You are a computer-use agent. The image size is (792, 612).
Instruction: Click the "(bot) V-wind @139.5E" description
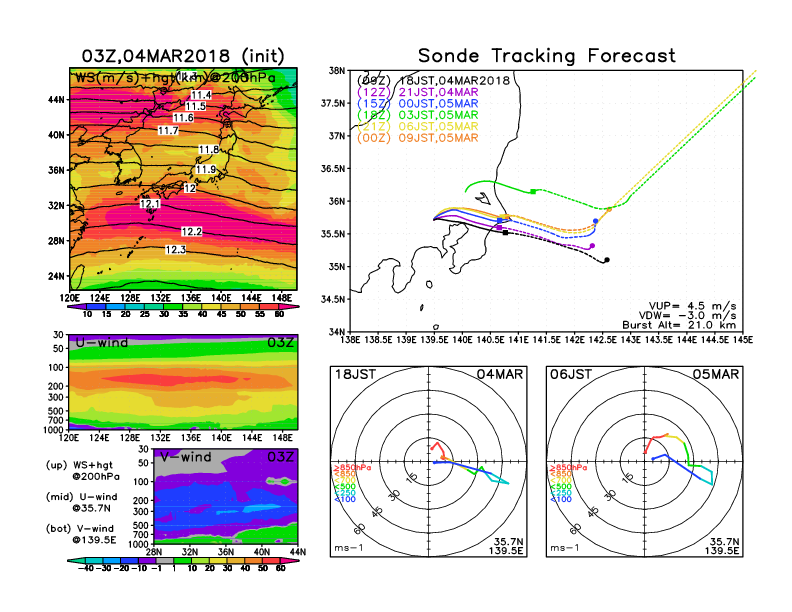point(81,534)
